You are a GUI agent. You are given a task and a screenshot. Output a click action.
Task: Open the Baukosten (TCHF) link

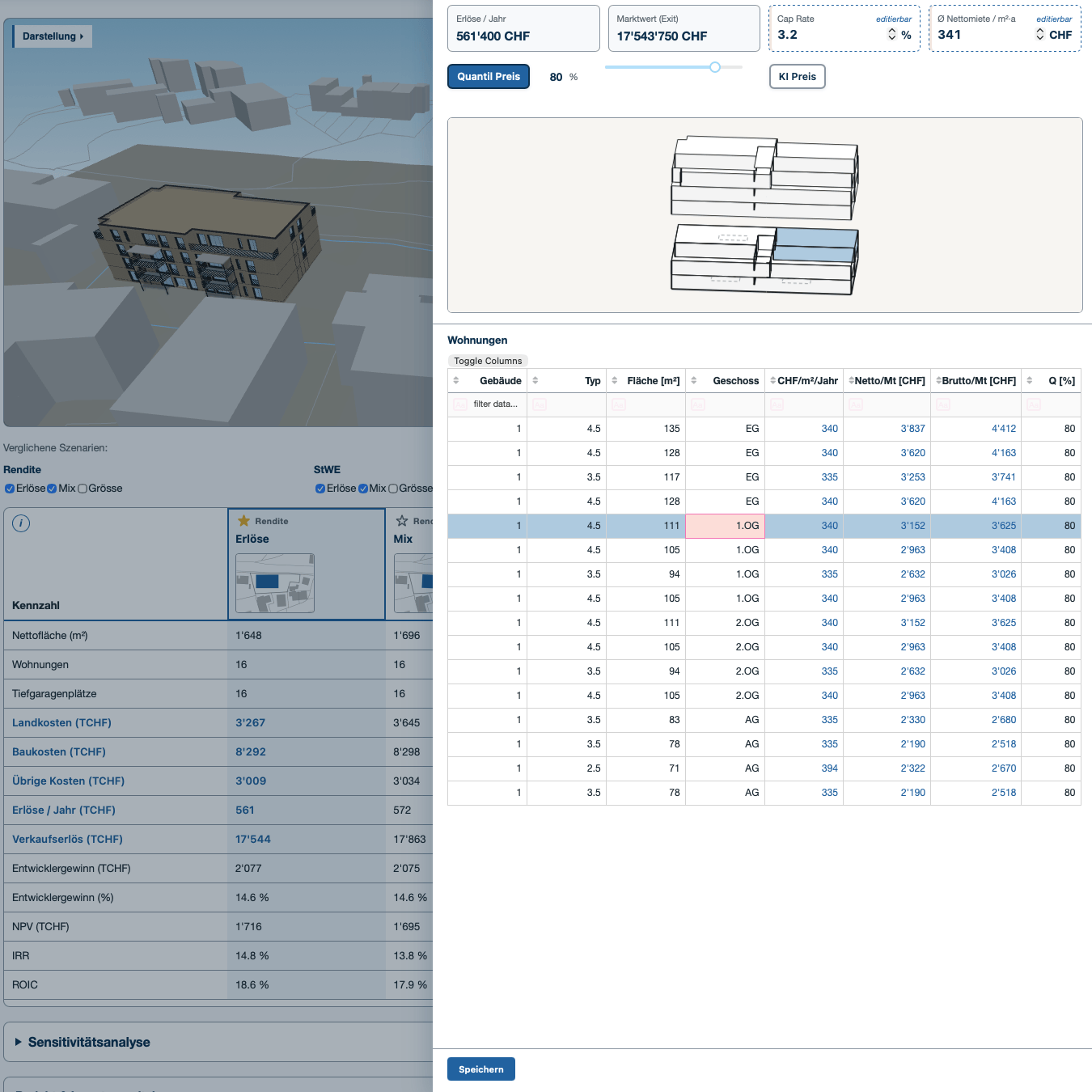59,752
